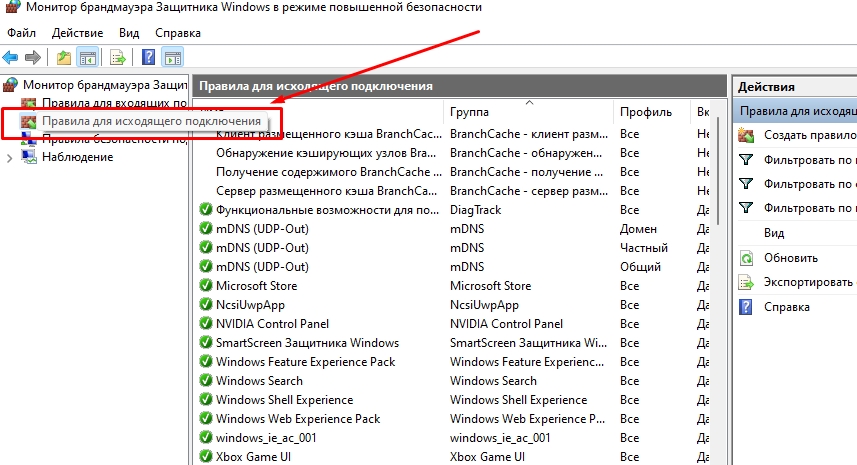This screenshot has width=857, height=465.
Task: Open help via toolbar question mark icon
Action: (148, 57)
